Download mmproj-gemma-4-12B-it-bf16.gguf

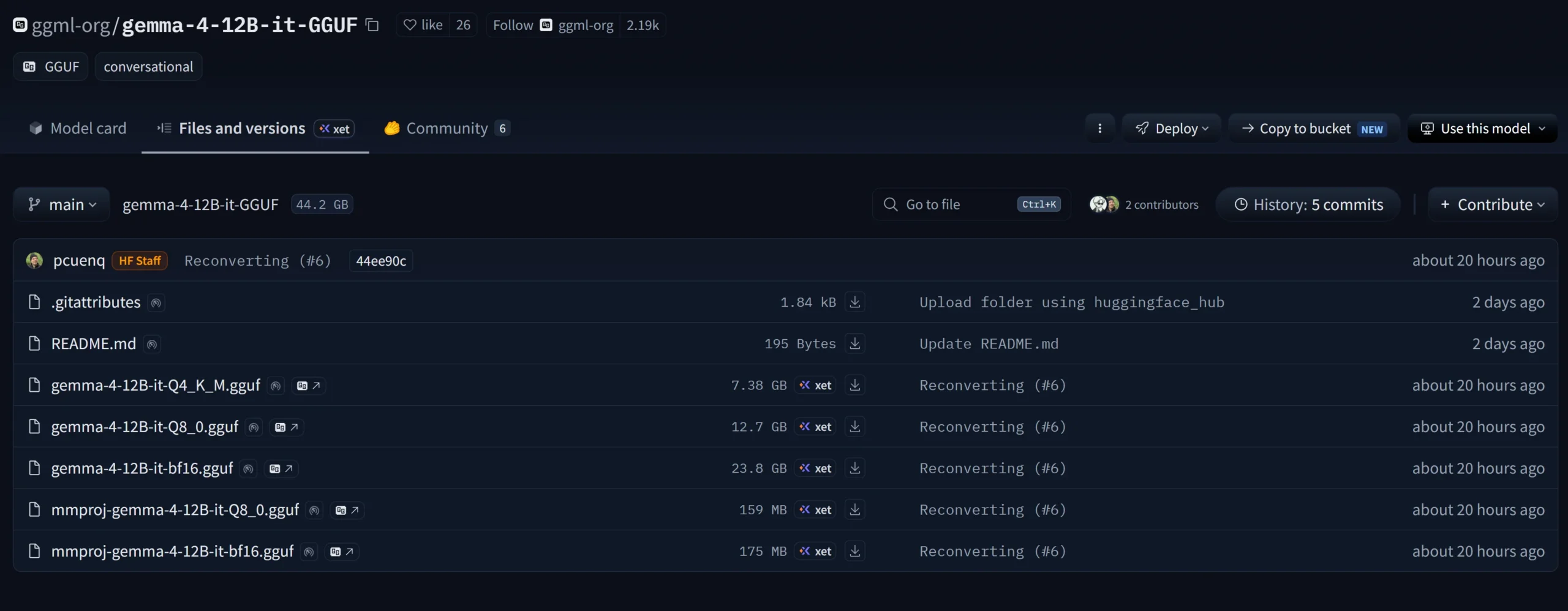coord(855,552)
